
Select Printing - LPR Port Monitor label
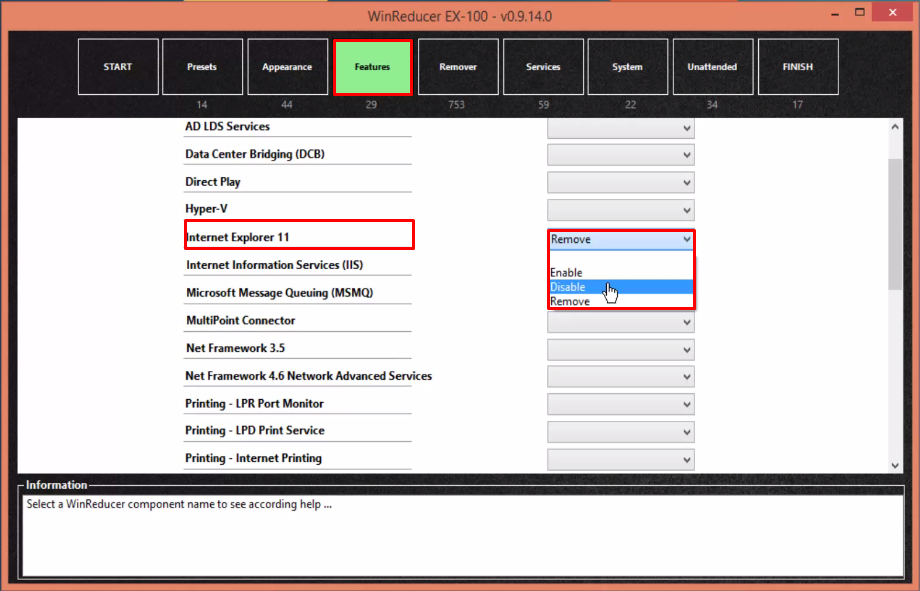point(255,404)
